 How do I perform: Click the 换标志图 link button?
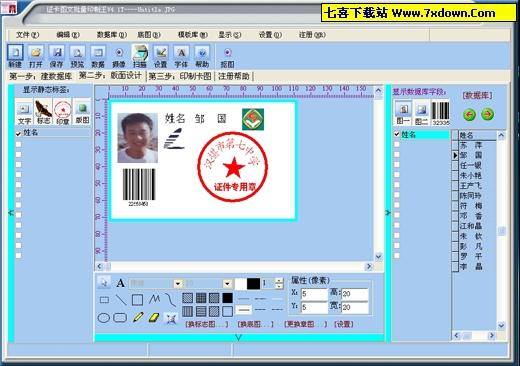[x=207, y=324]
